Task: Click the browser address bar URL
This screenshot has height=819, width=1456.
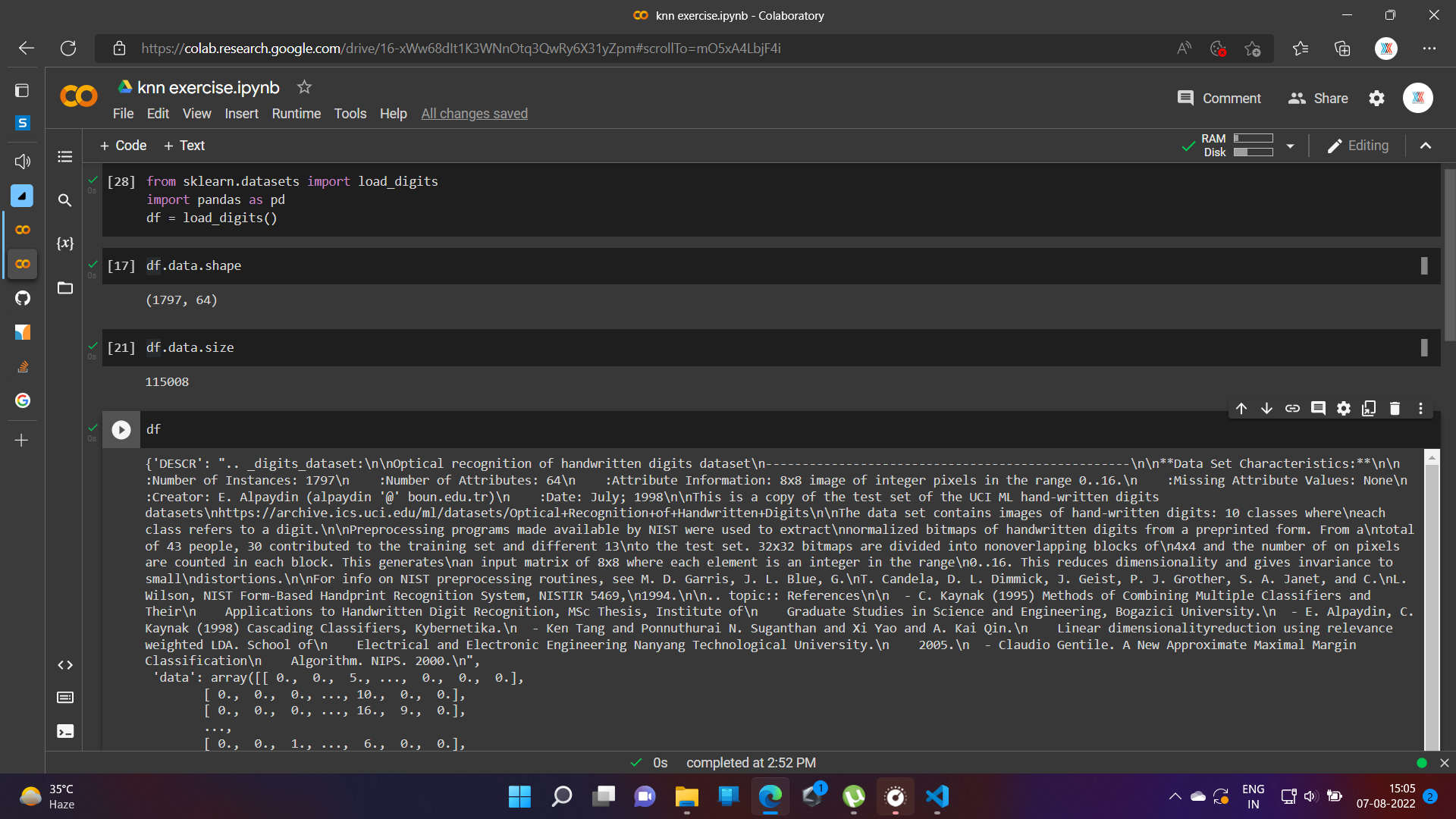Action: tap(460, 49)
